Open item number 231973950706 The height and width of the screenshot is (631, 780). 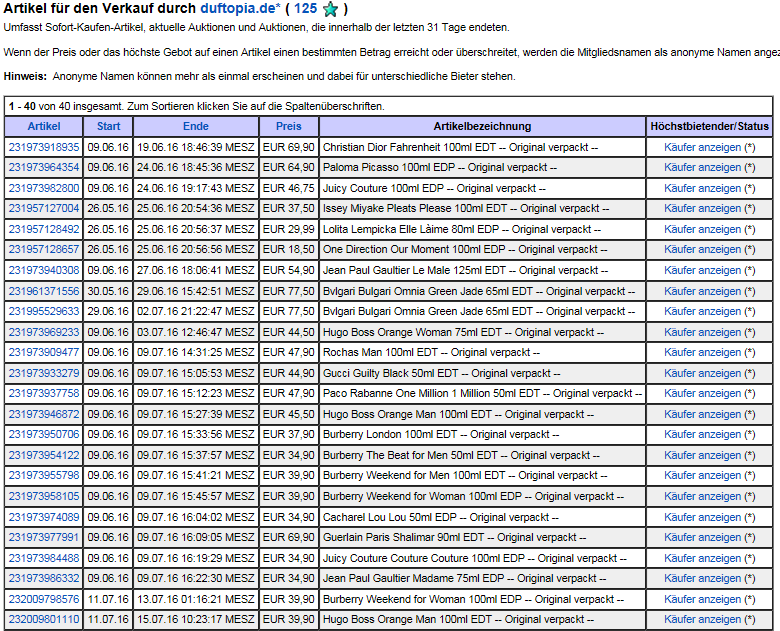tap(44, 434)
